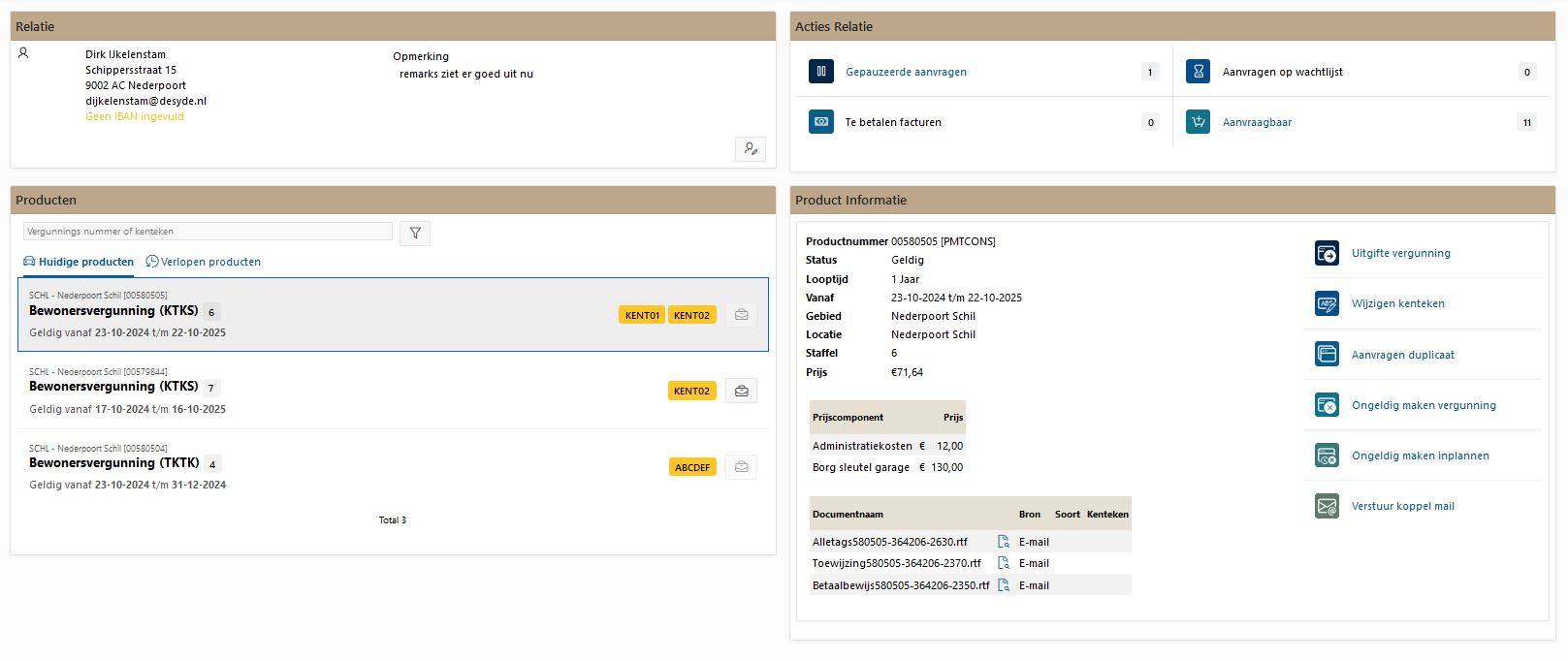Open the Ongeldig maken inplannen link
The image size is (1568, 660).
(x=1420, y=456)
